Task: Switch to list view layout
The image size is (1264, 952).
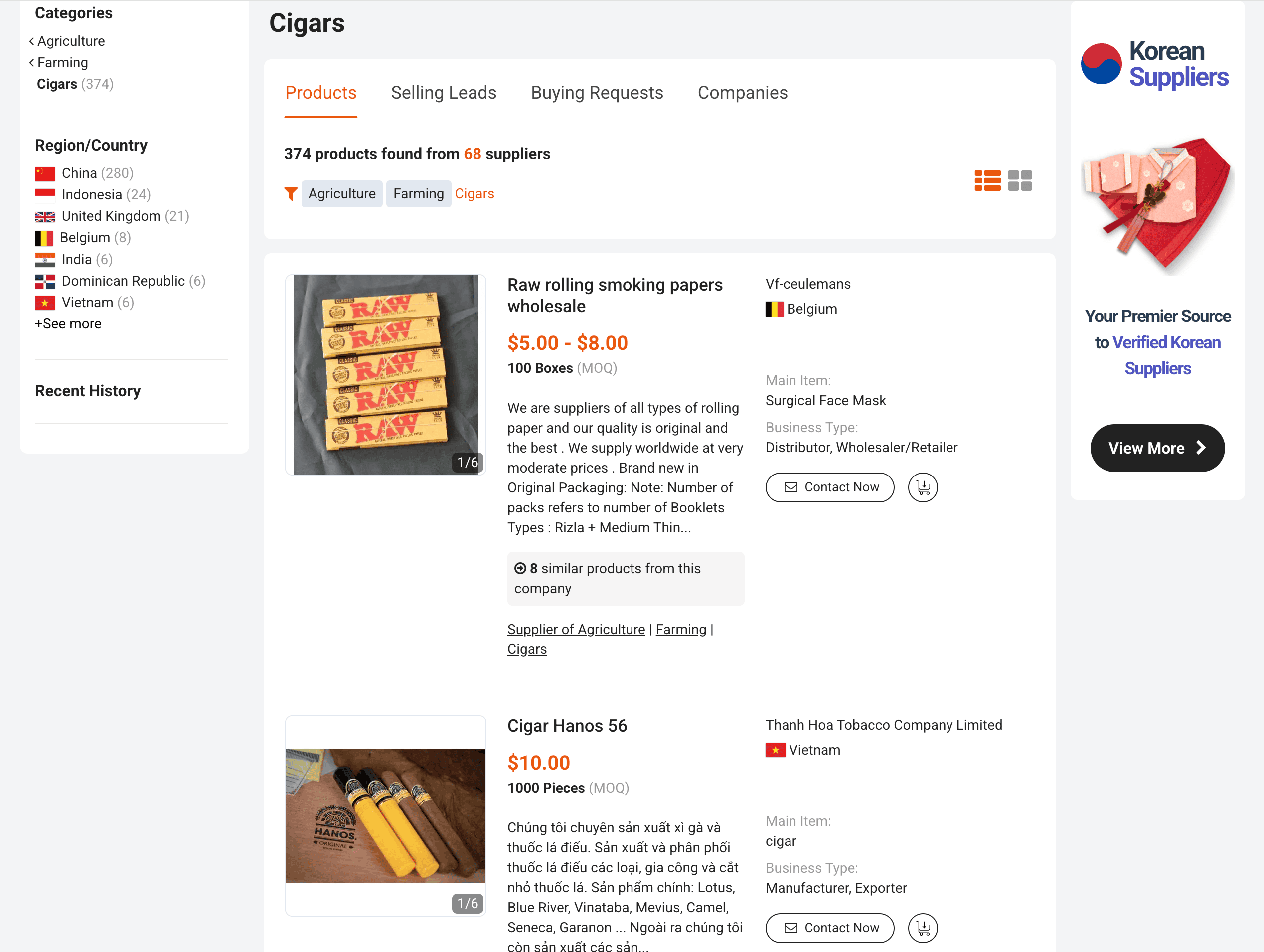Action: (x=987, y=180)
